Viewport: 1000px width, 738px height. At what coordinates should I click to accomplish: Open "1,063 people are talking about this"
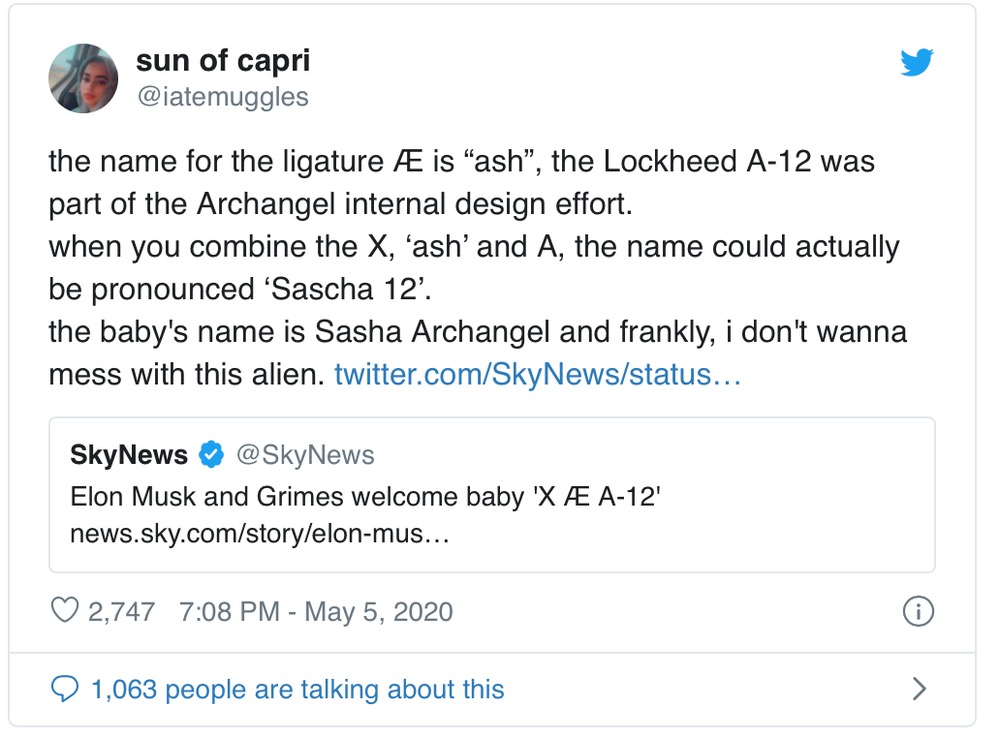(x=297, y=689)
